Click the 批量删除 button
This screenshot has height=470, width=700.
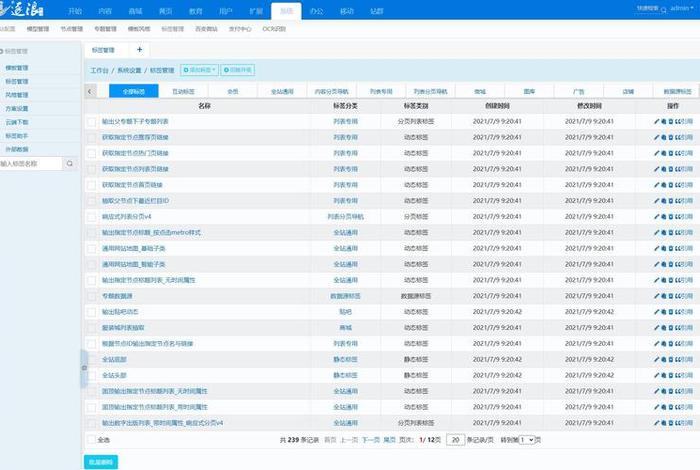101,462
